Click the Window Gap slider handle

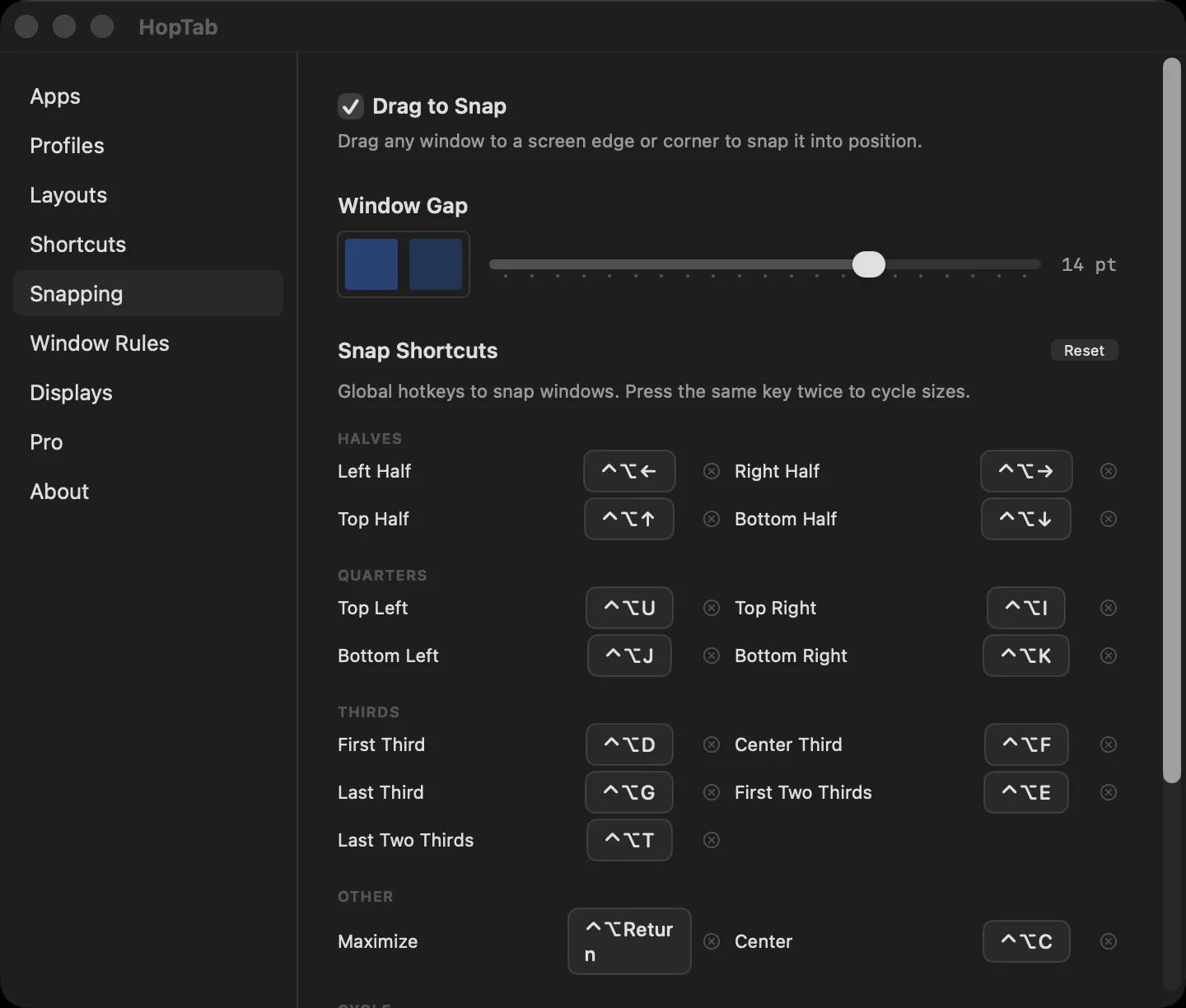[x=868, y=264]
